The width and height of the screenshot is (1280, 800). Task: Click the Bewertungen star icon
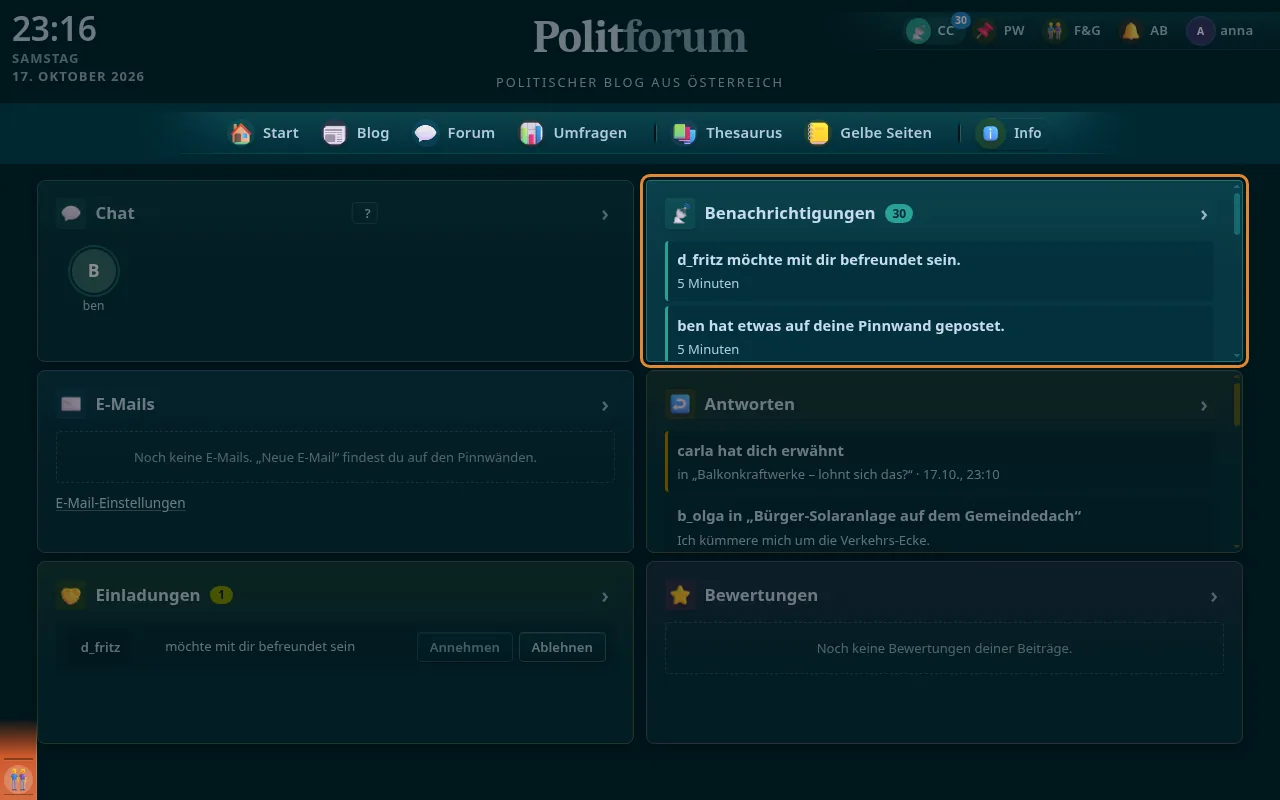[x=680, y=595]
